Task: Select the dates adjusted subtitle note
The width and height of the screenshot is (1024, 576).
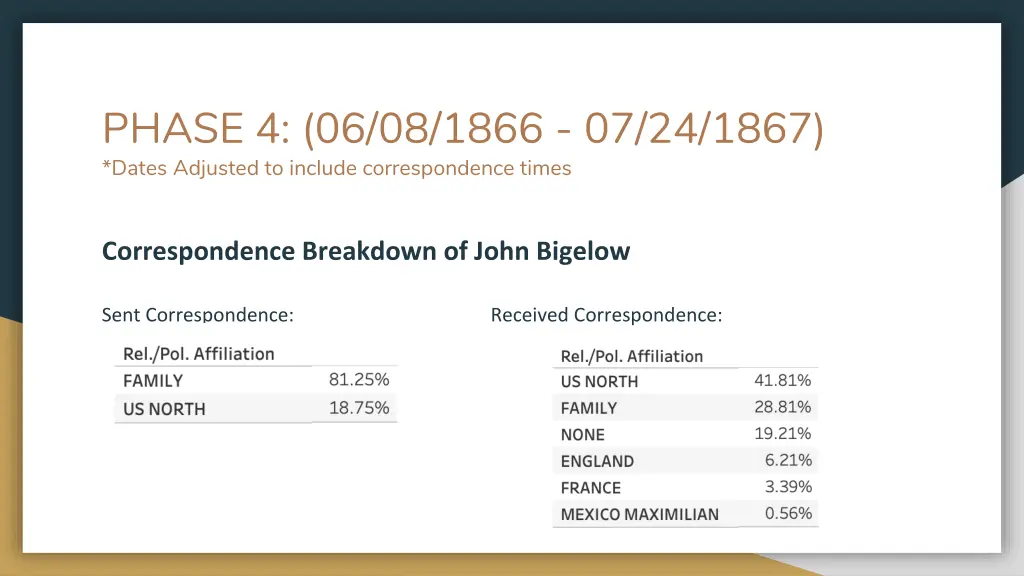Action: pos(336,168)
